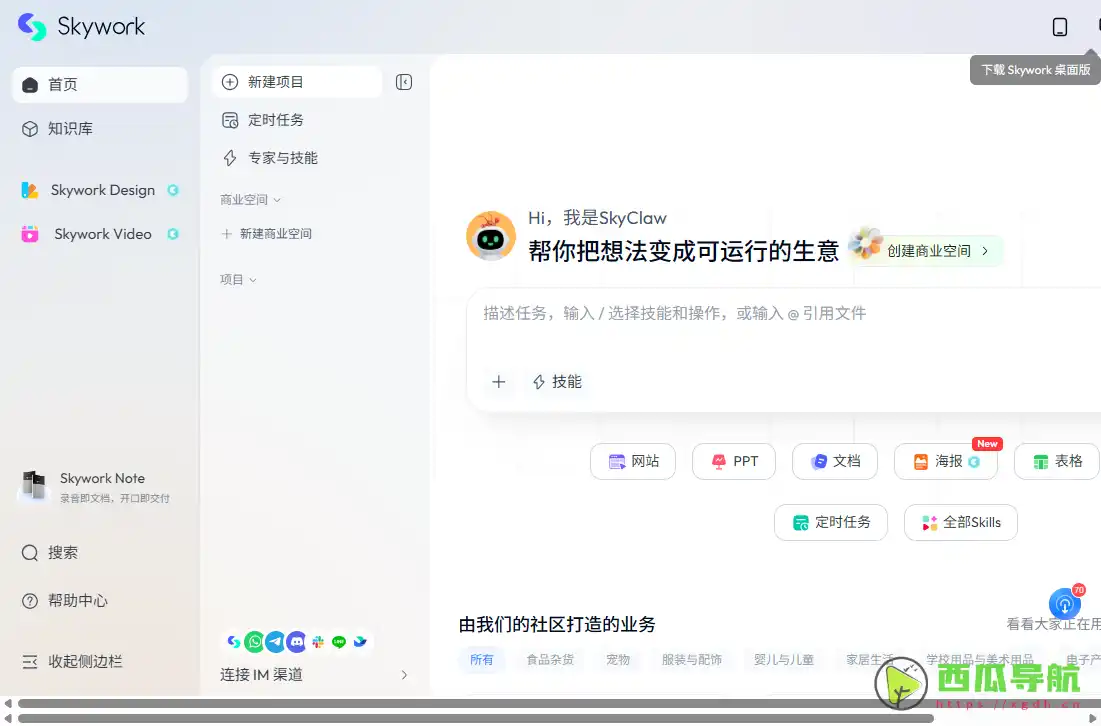This screenshot has width=1101, height=726.
Task: Select the 海报 poster shortcut
Action: (x=946, y=461)
